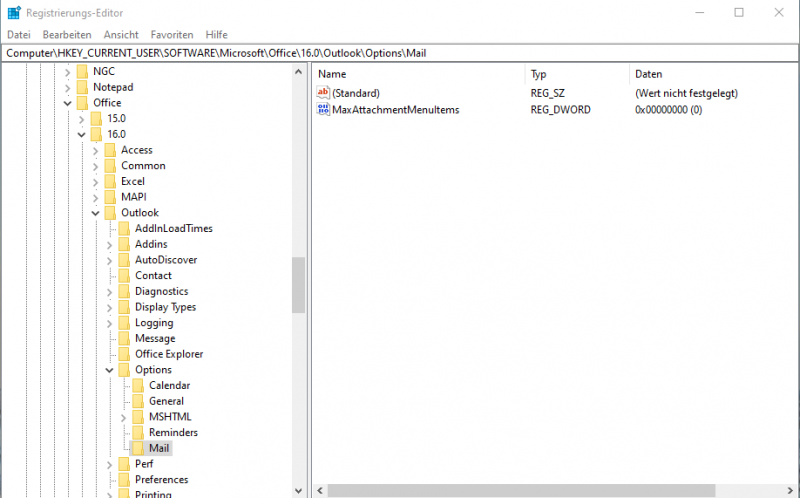
Task: Select the (Standard) value name
Action: pyautogui.click(x=356, y=93)
